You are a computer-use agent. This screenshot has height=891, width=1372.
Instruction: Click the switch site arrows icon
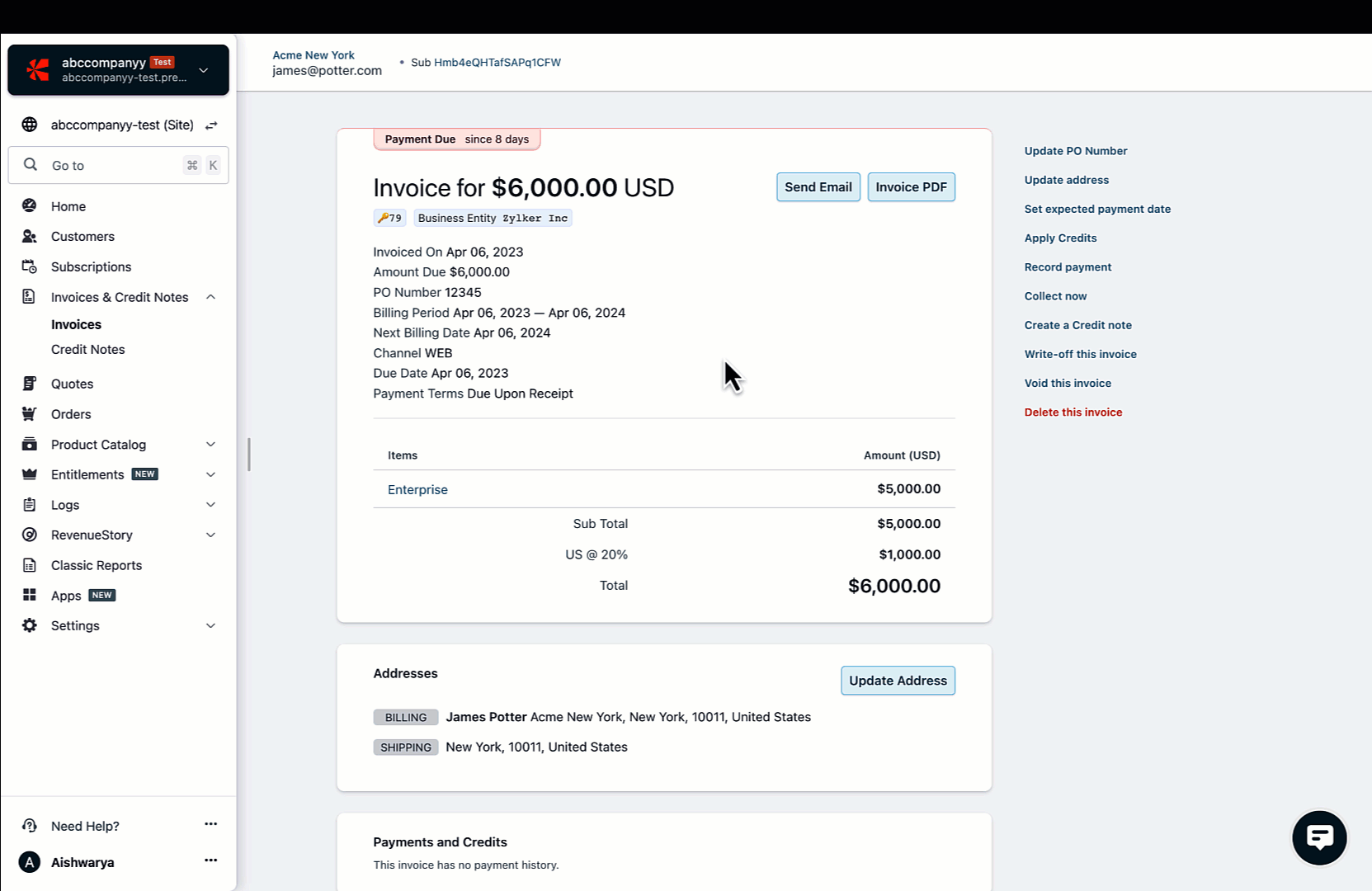[x=211, y=125]
